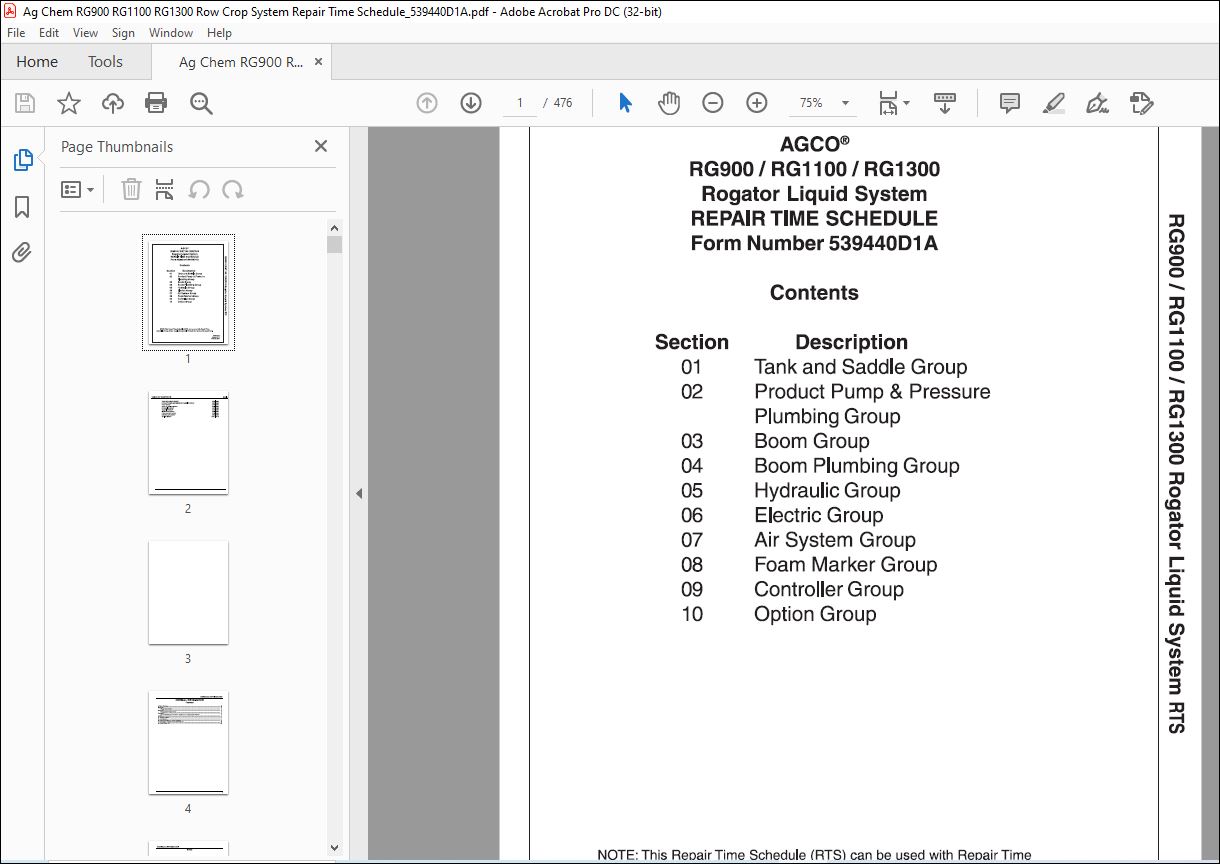The image size is (1220, 864).
Task: Rotate pages clockwise
Action: 233,189
